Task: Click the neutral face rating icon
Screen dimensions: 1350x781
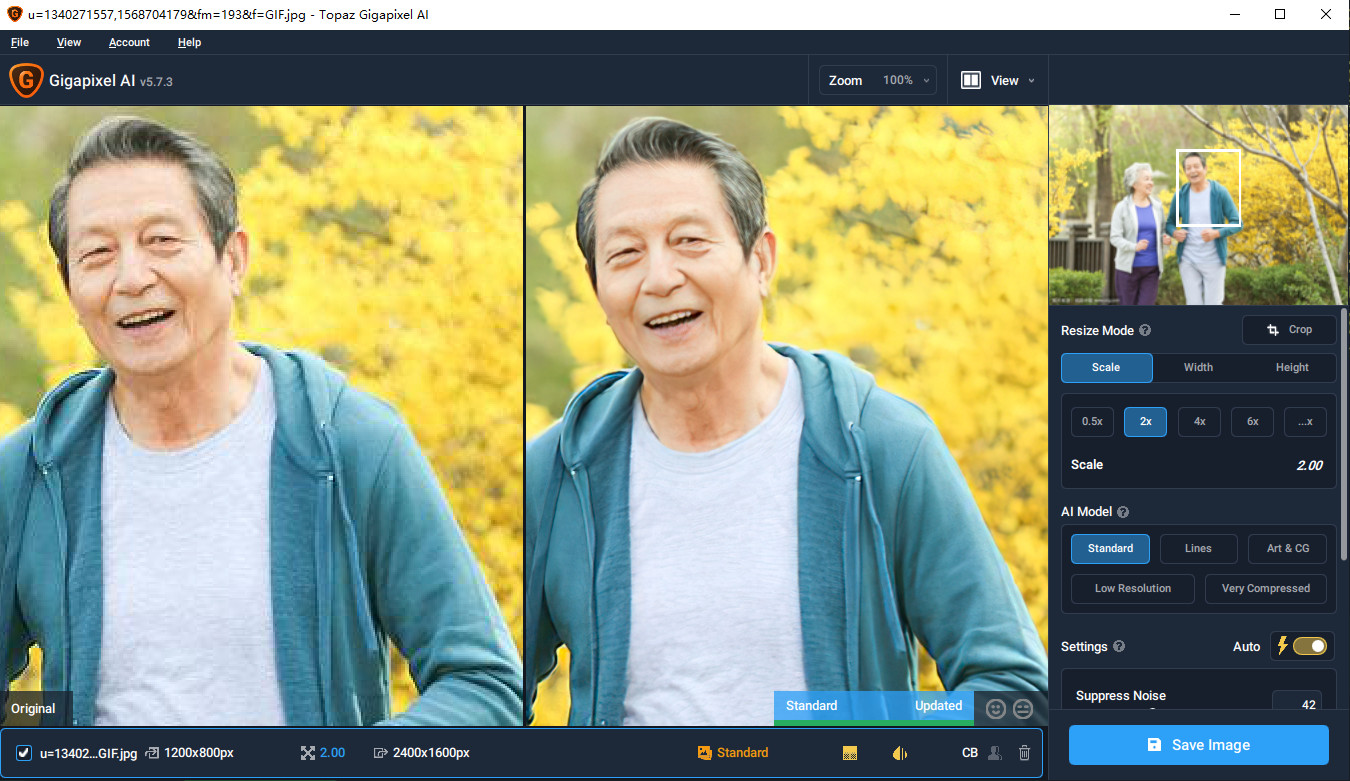Action: click(1022, 708)
